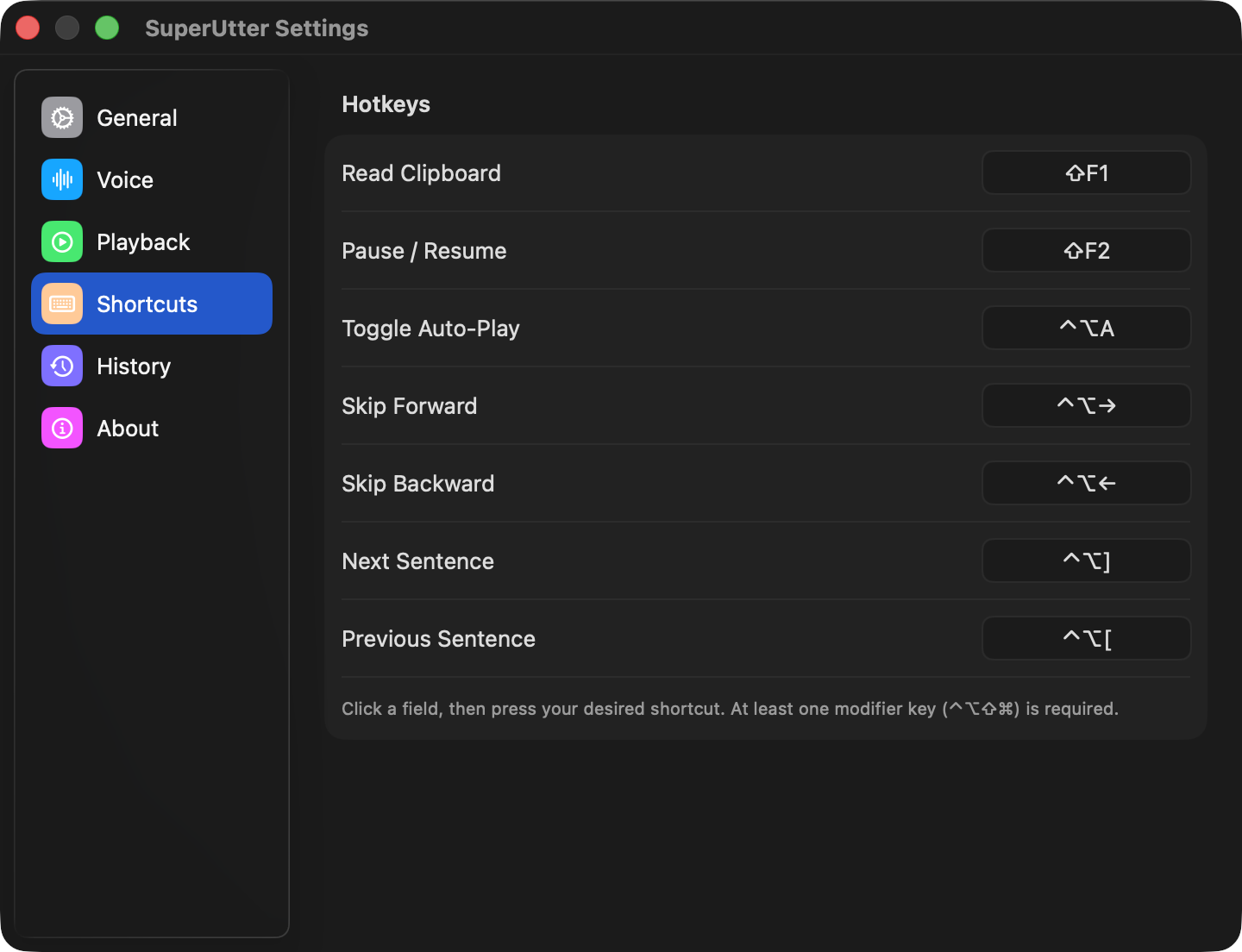This screenshot has width=1242, height=952.
Task: Click the Voice waveform icon
Action: point(62,179)
